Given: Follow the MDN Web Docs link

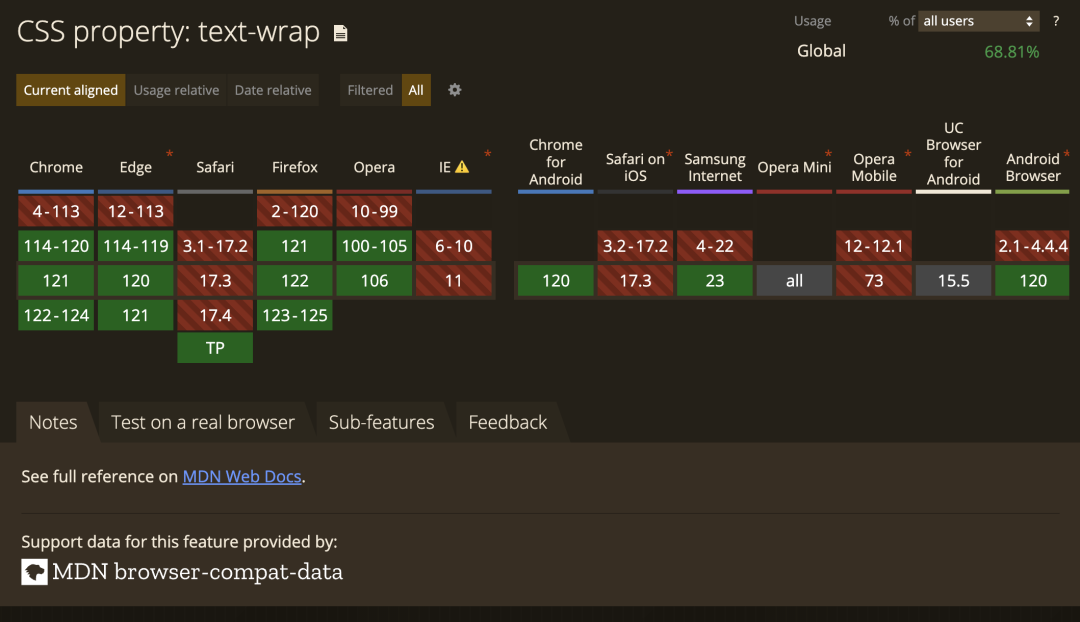Looking at the screenshot, I should (242, 477).
